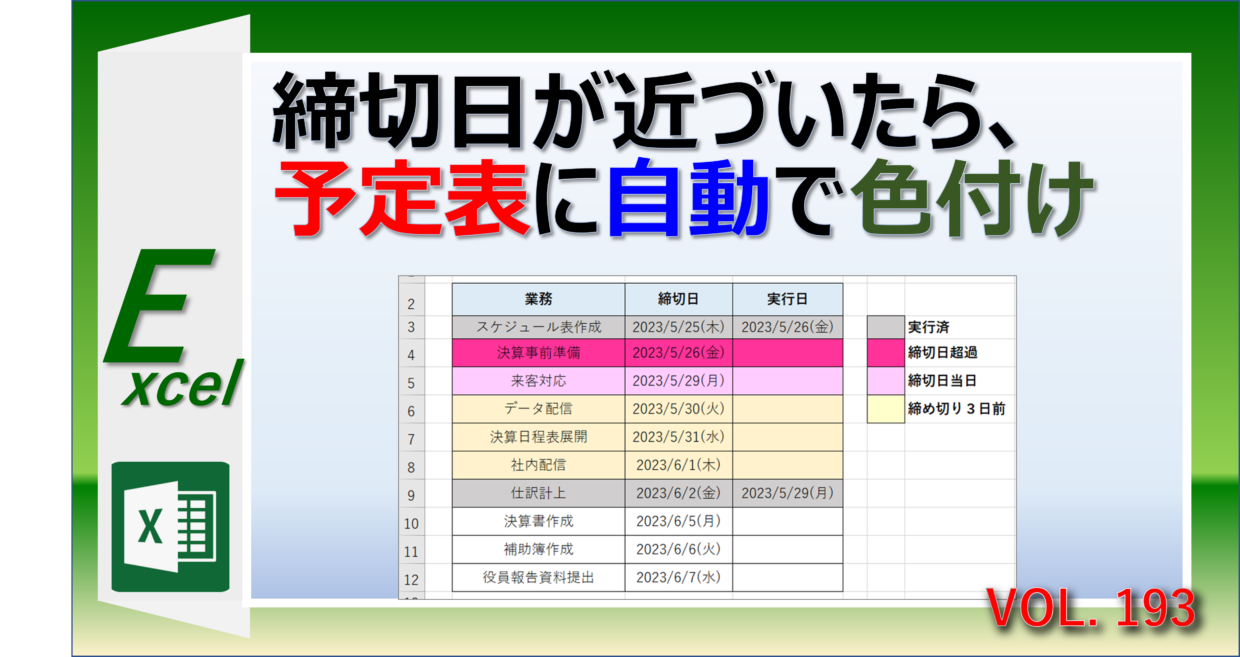Click the 仕訳計上 cell
This screenshot has height=657, width=1240.
[x=538, y=493]
